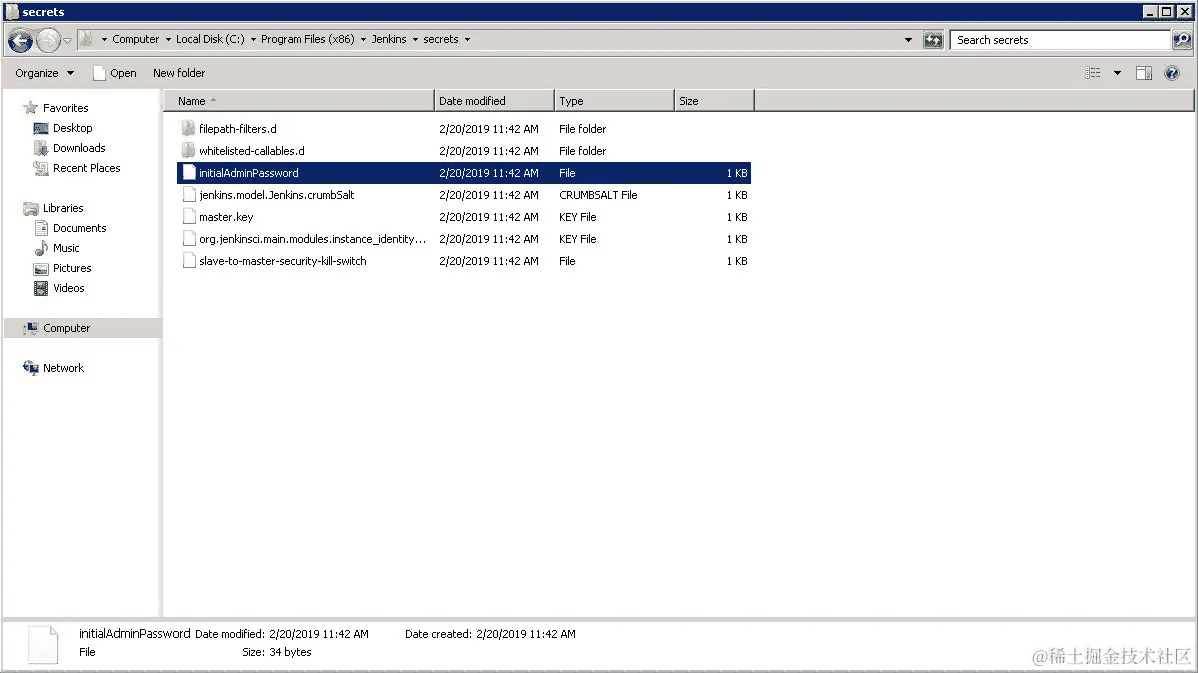Image resolution: width=1198 pixels, height=673 pixels.
Task: Select the whitelisted-callables.d file name
Action: [251, 151]
